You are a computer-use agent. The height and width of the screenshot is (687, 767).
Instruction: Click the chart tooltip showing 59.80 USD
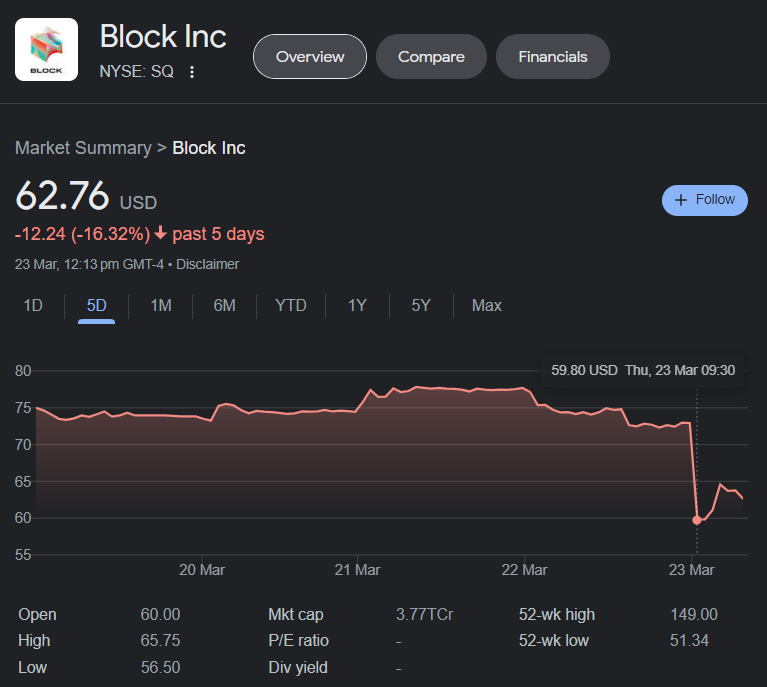point(643,370)
